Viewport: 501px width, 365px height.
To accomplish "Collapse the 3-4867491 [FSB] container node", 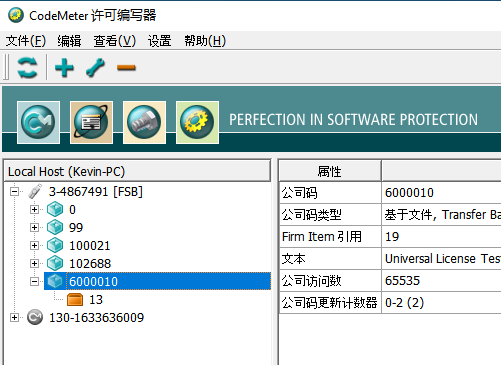I will pos(14,192).
